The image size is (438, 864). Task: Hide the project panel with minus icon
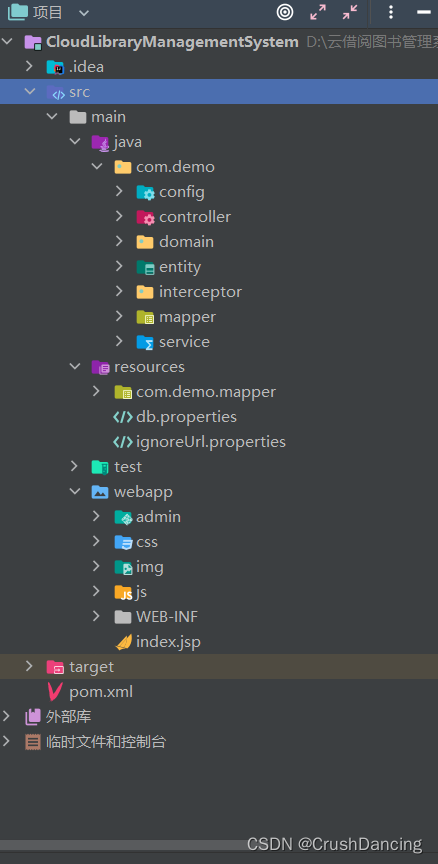(424, 12)
